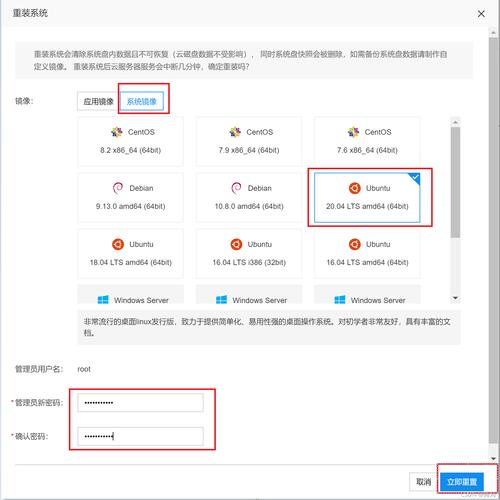Click the Ubuntu description text 非常流行的桌面linux发行版
This screenshot has height=500, width=500.
[x=129, y=322]
